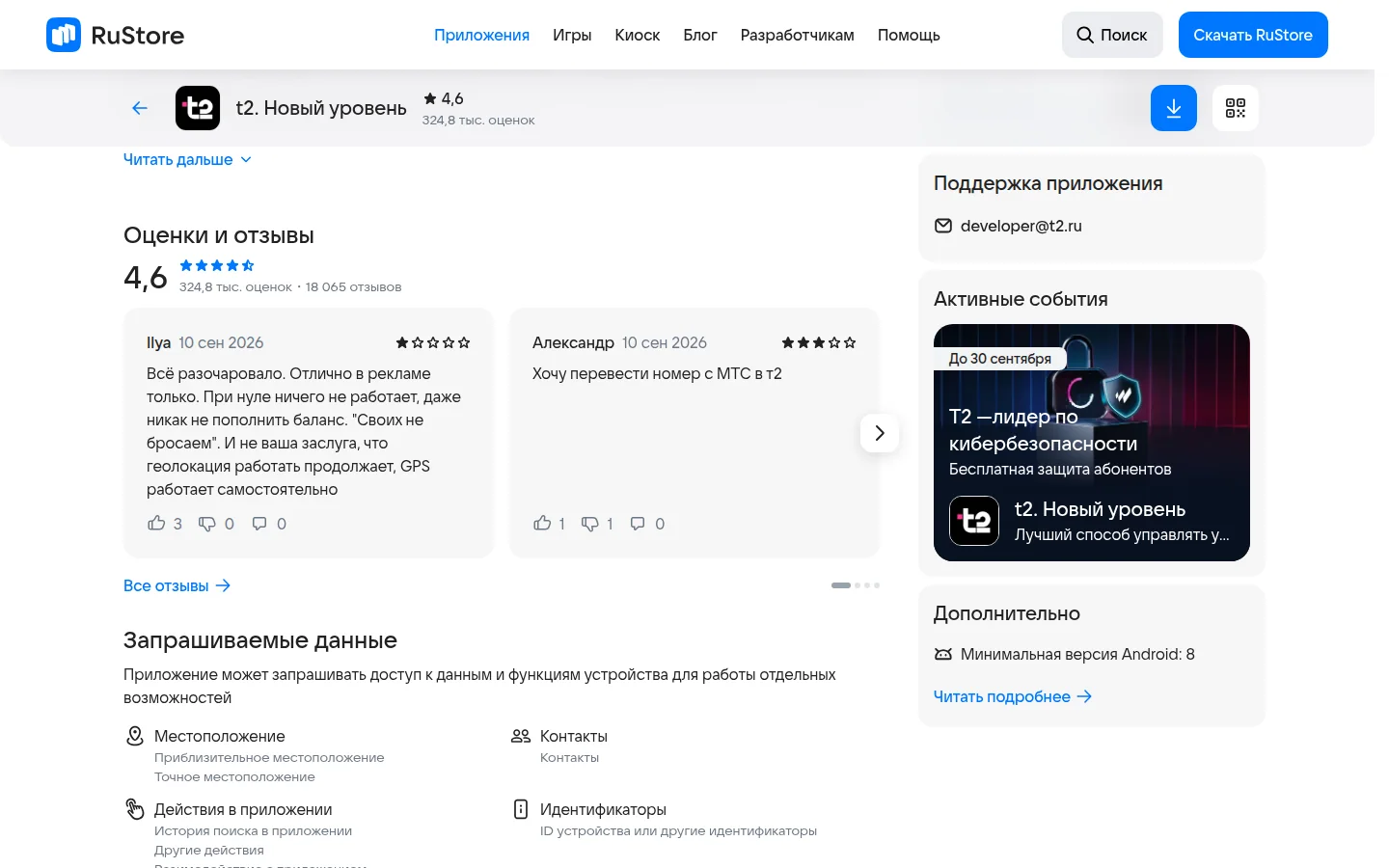Viewport: 1389px width, 868px height.
Task: Select the first review pagination dot
Action: [x=841, y=585]
